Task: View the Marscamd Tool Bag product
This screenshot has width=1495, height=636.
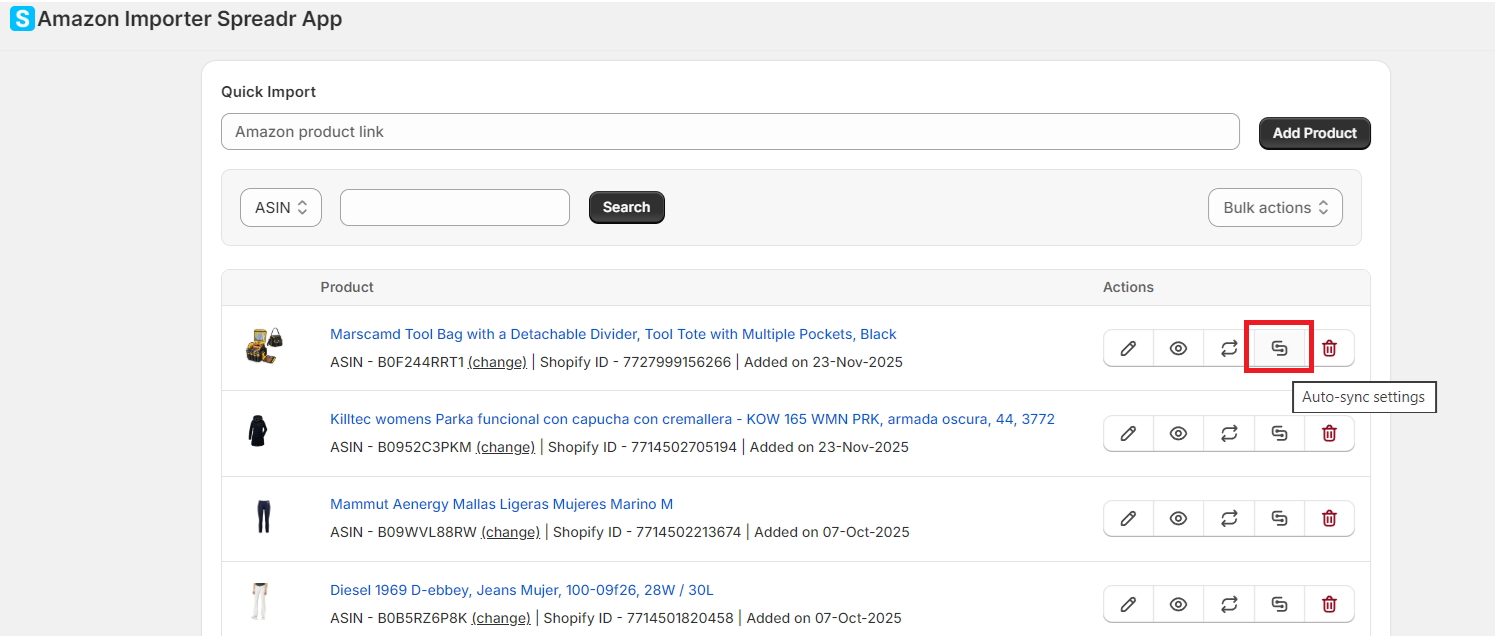Action: click(1179, 348)
